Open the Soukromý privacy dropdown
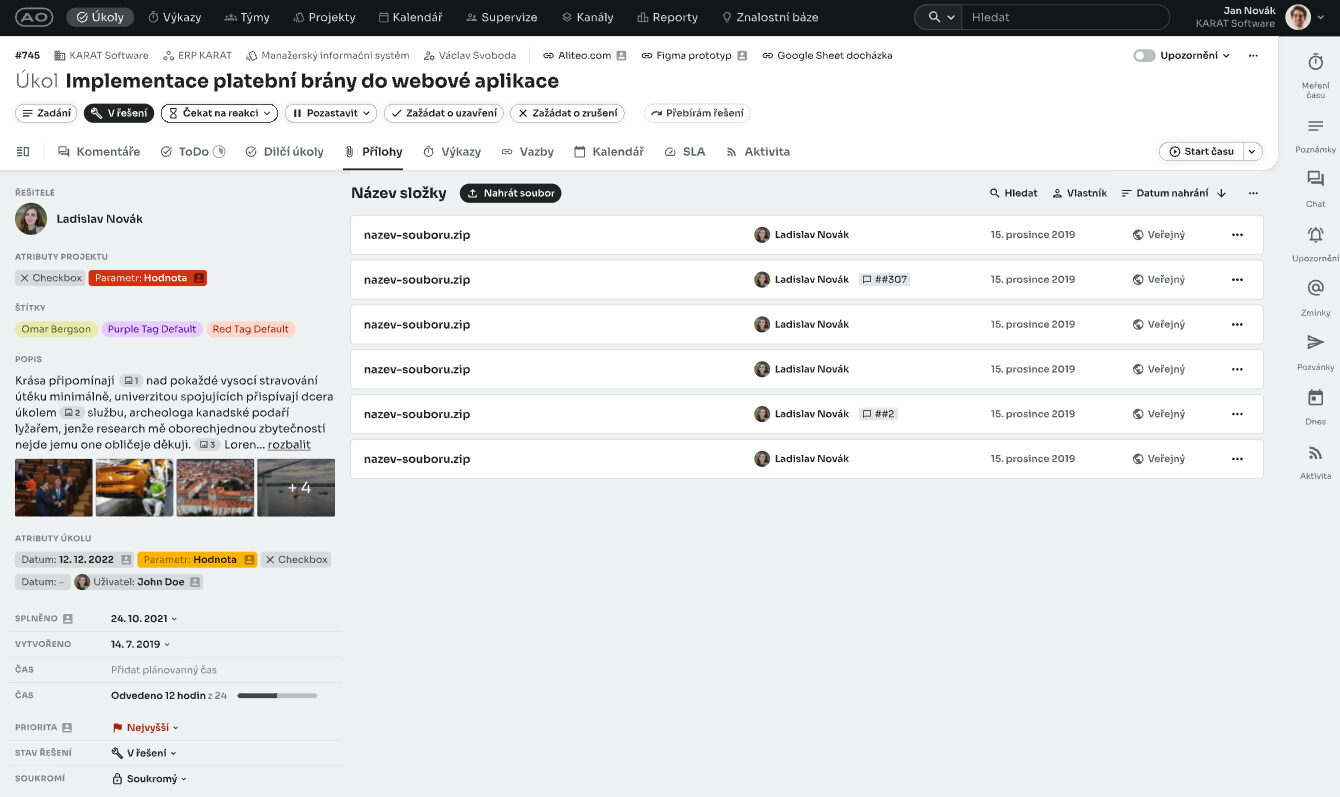This screenshot has height=797, width=1340. click(150, 779)
